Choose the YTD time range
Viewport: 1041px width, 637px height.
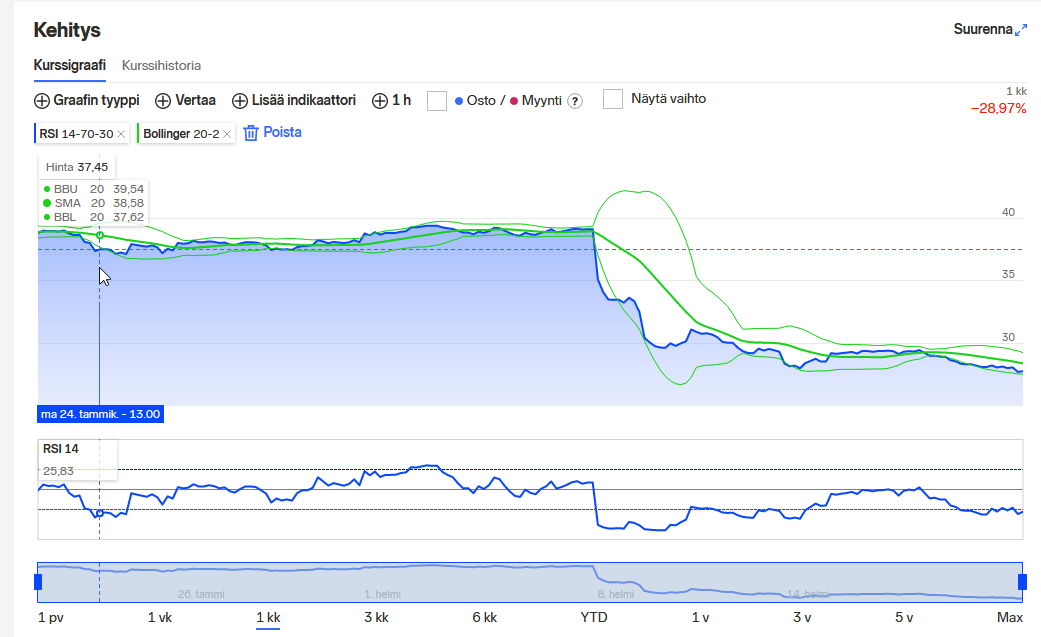[x=593, y=618]
